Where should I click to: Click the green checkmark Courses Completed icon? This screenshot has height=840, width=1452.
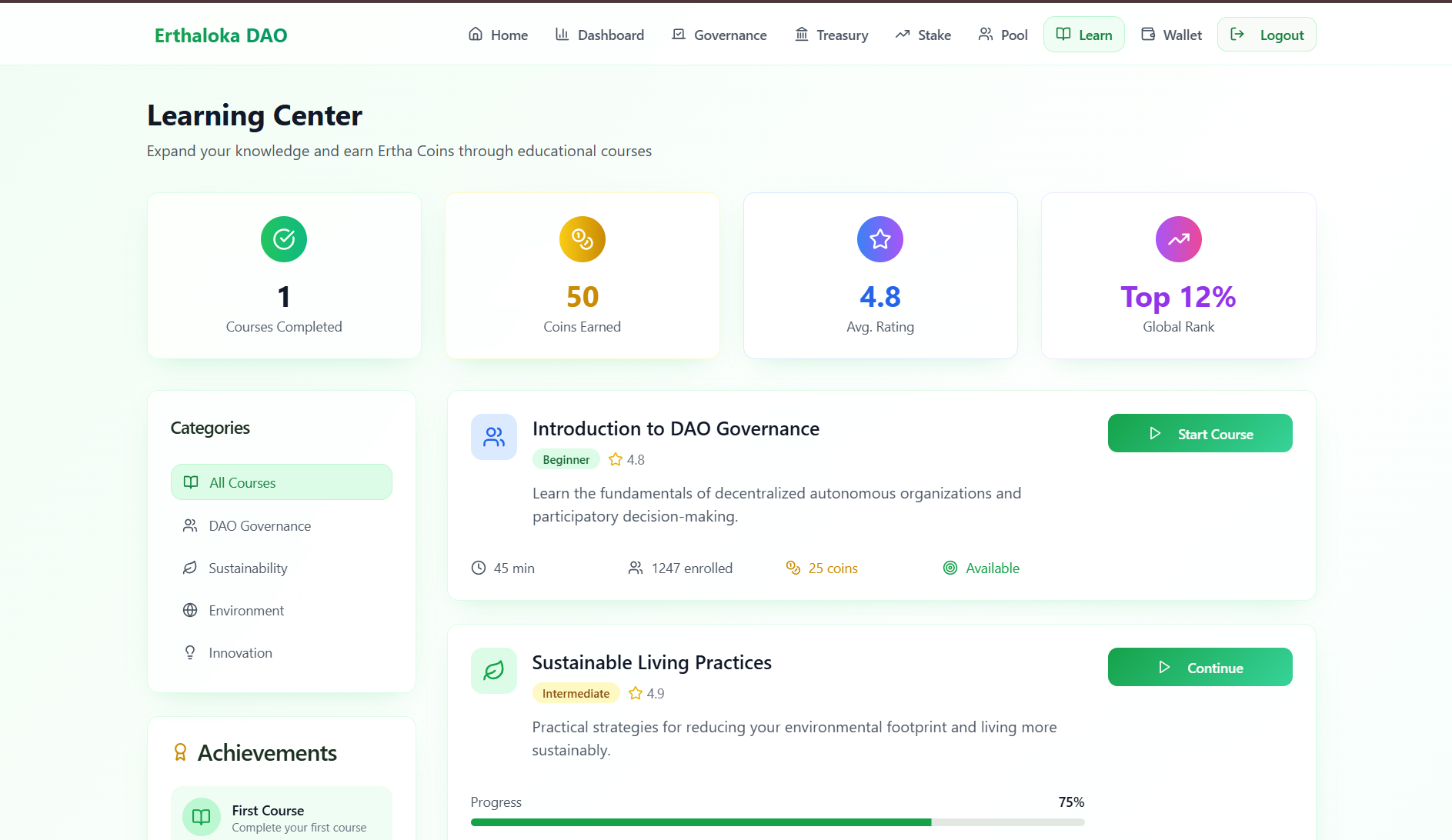[x=284, y=239]
